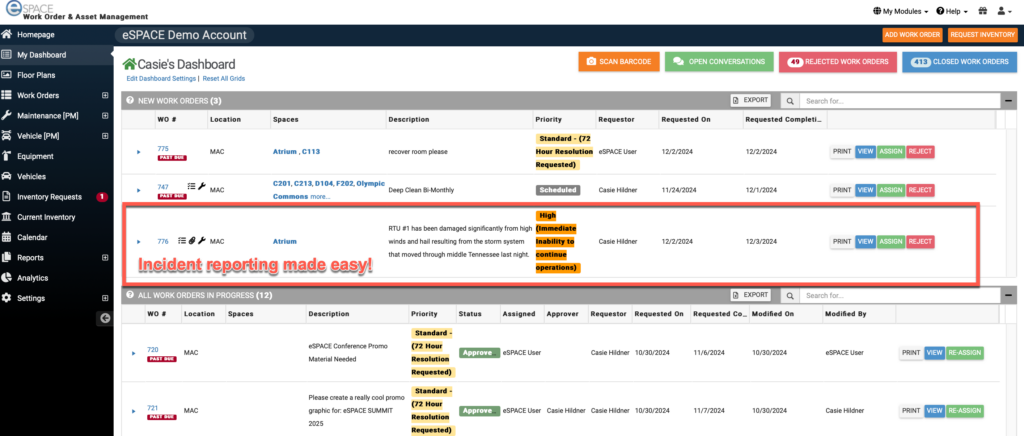1024x436 pixels.
Task: Click Scan Barcode button
Action: point(618,61)
